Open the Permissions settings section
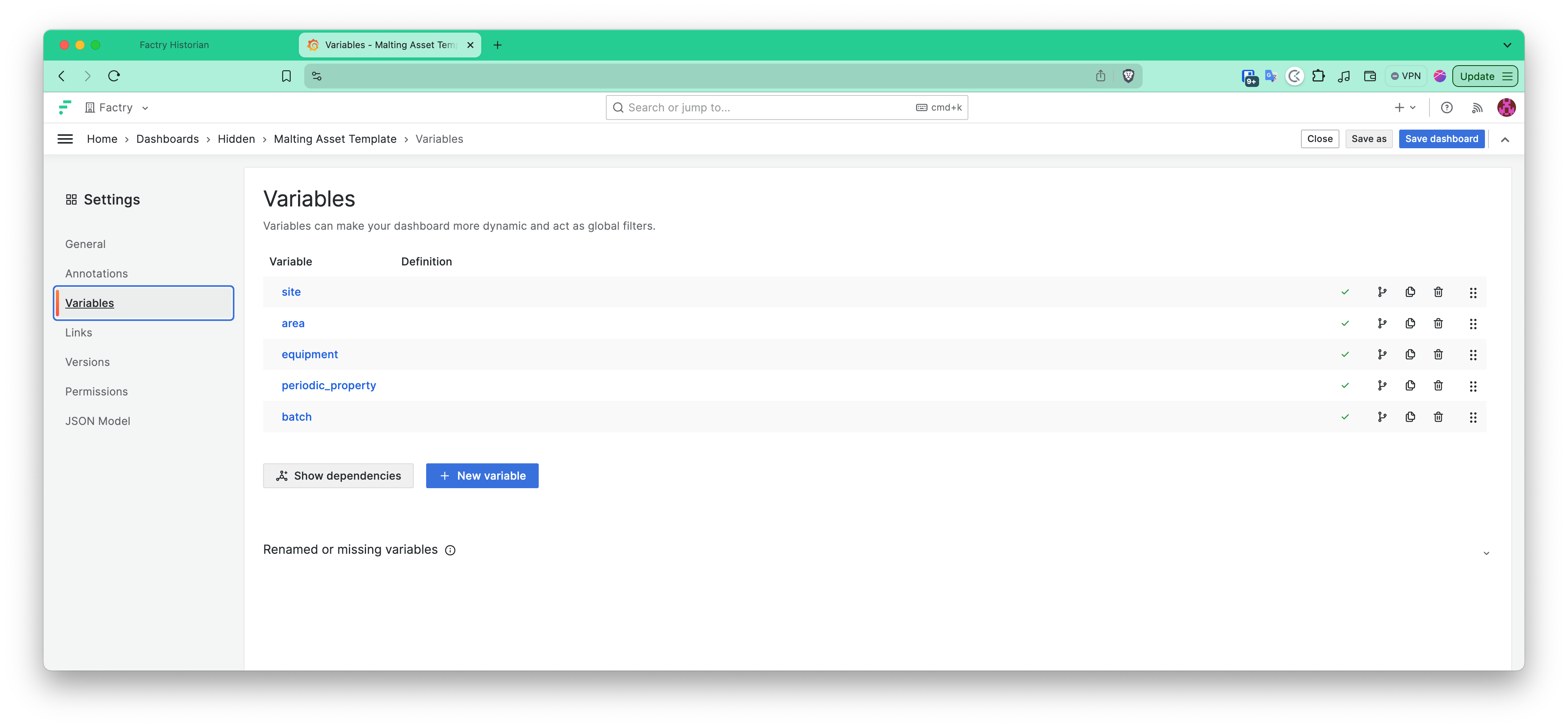Image resolution: width=1568 pixels, height=728 pixels. 96,392
